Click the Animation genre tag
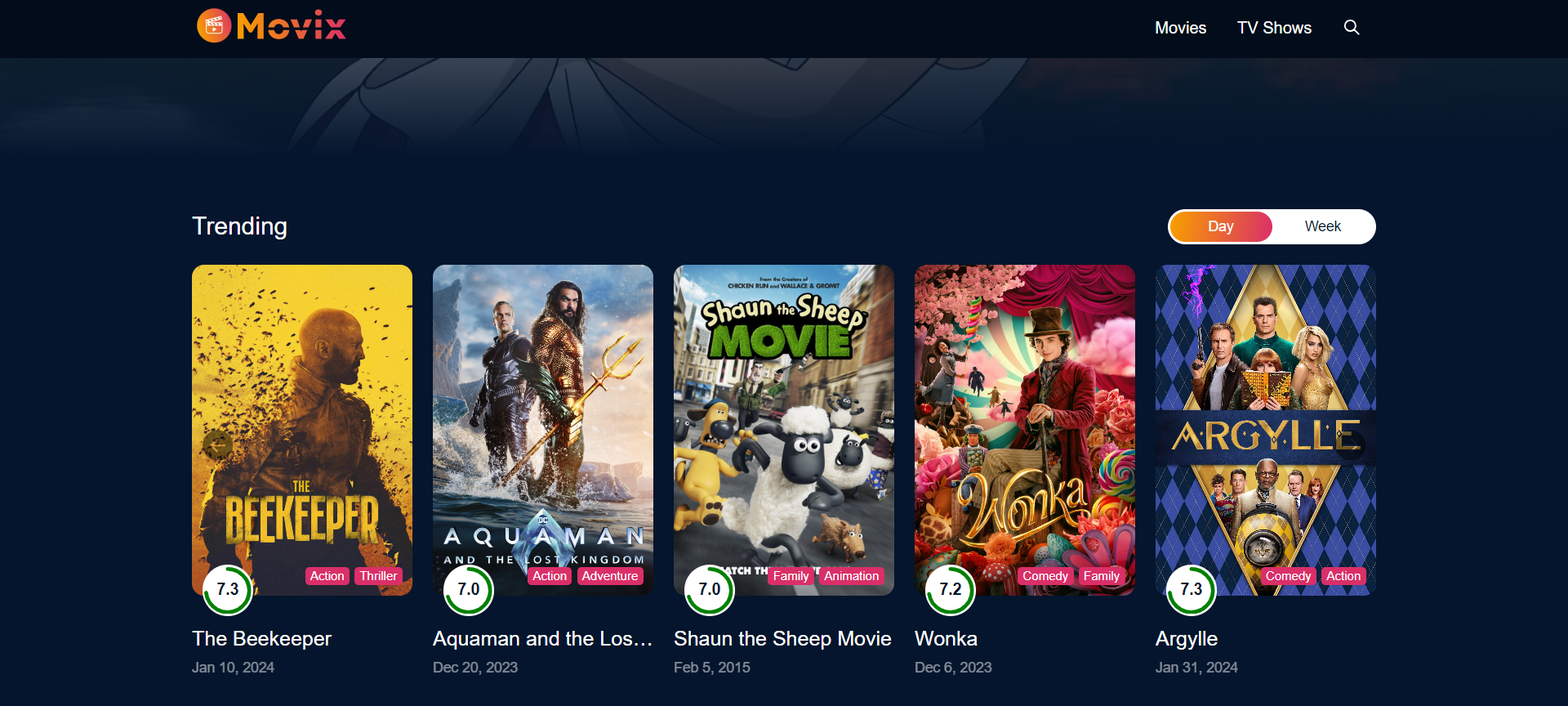Image resolution: width=1568 pixels, height=706 pixels. (x=852, y=576)
